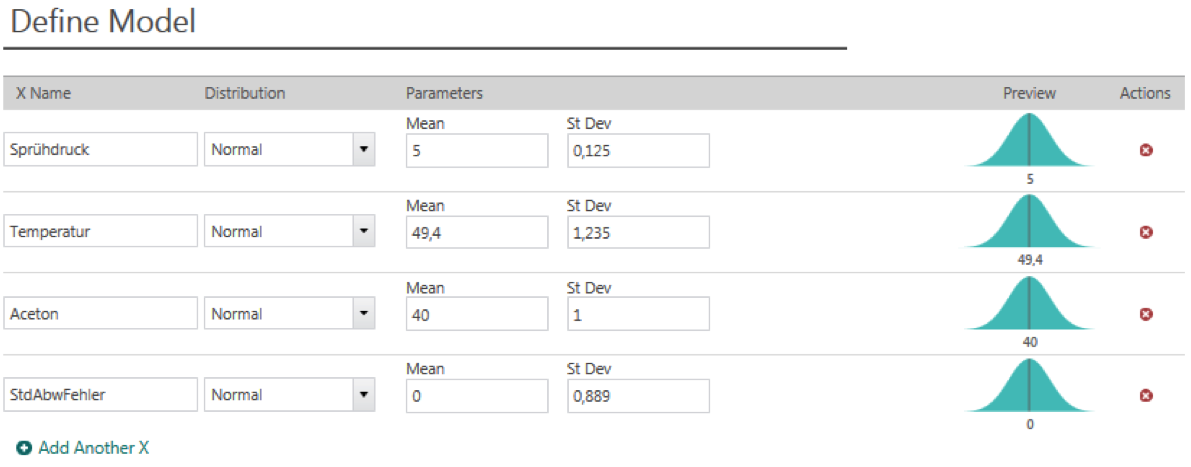Expand the StdAbwFehler distribution dropdown
Screen dimensions: 1191x467
pos(364,395)
